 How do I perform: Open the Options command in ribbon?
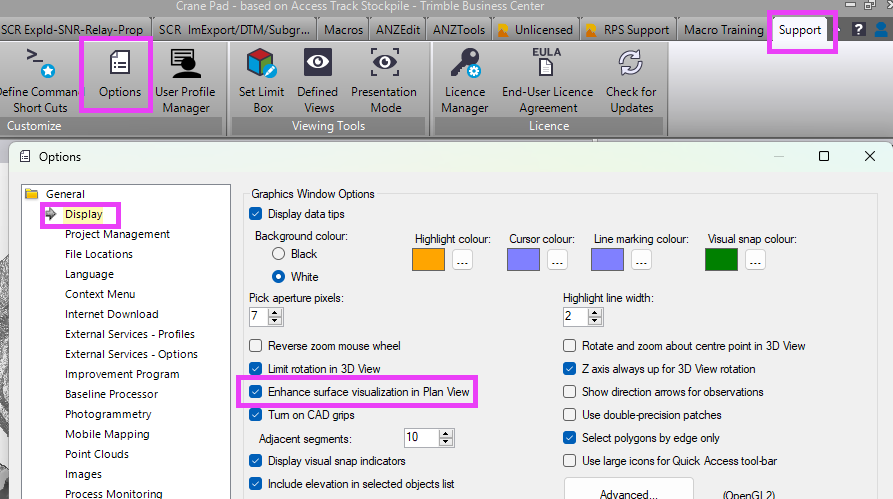[120, 74]
